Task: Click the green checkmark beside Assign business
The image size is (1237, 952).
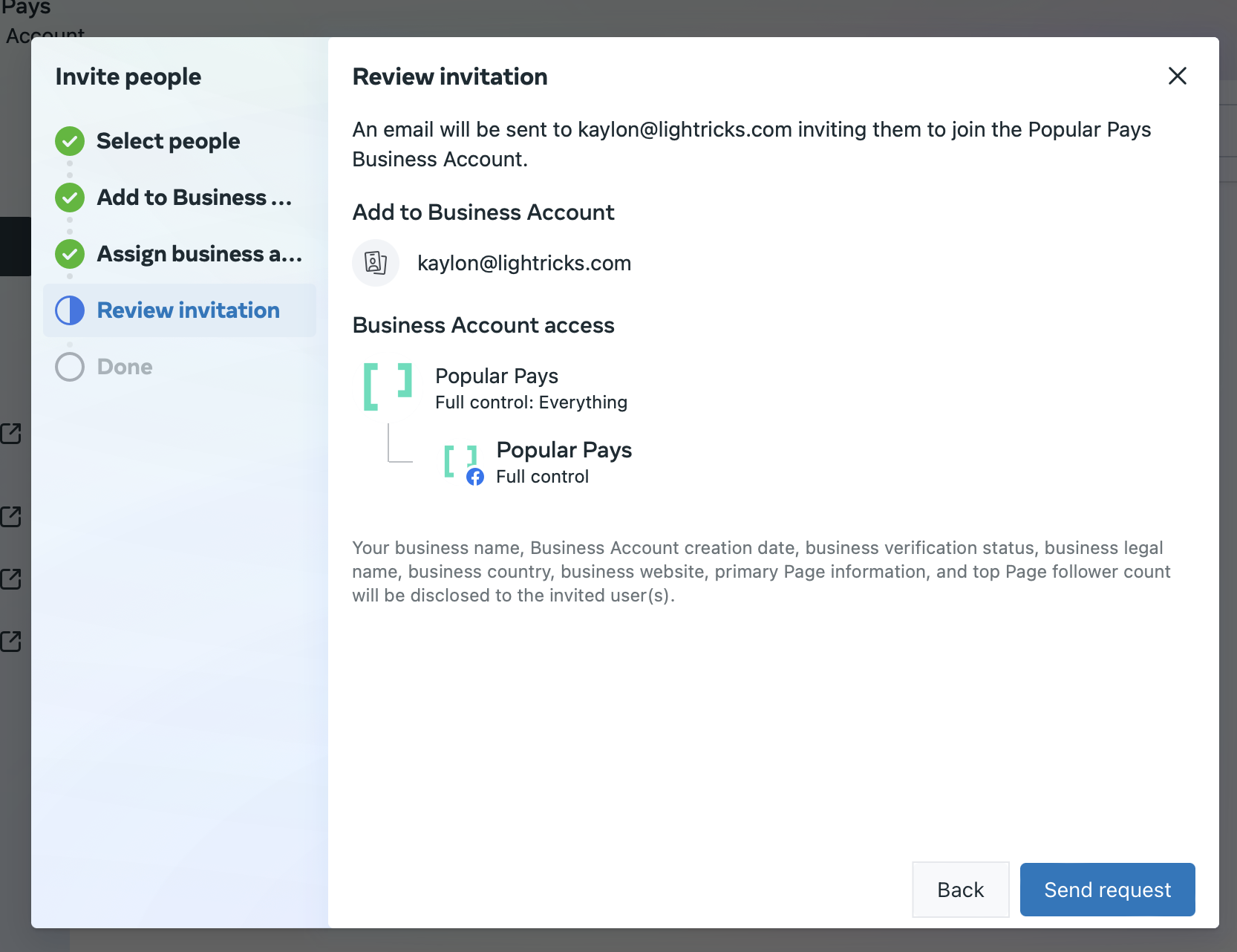Action: pyautogui.click(x=70, y=254)
